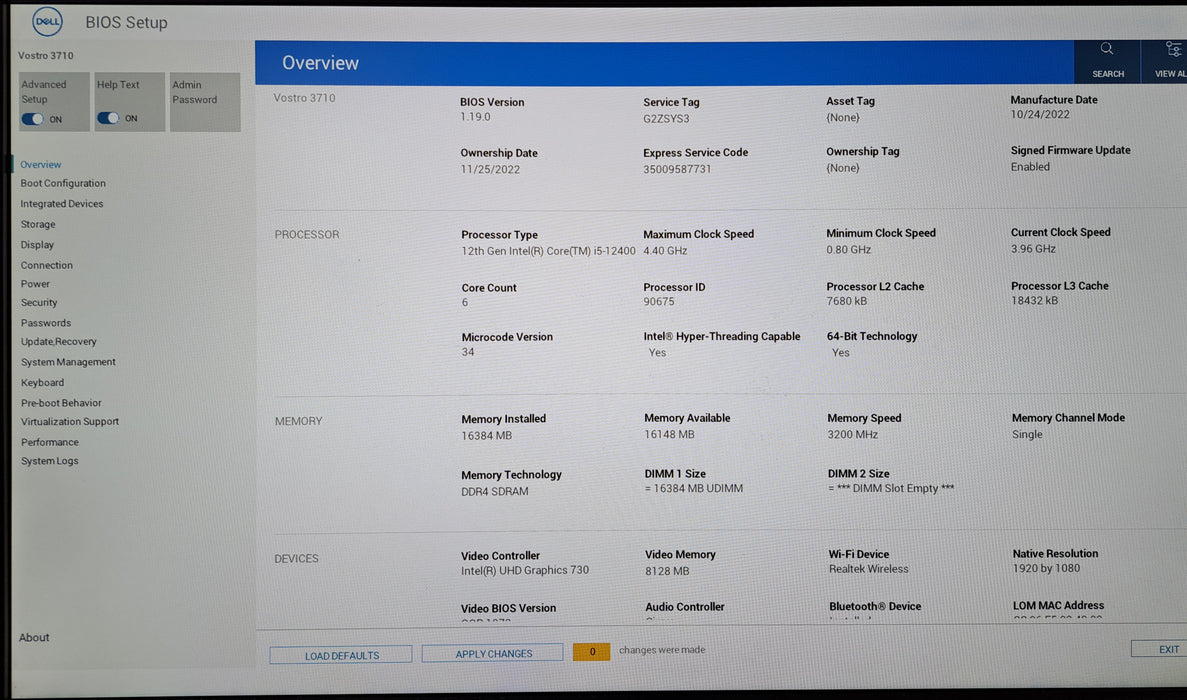Click Native Resolution 1920 by 1080

pyautogui.click(x=1047, y=568)
